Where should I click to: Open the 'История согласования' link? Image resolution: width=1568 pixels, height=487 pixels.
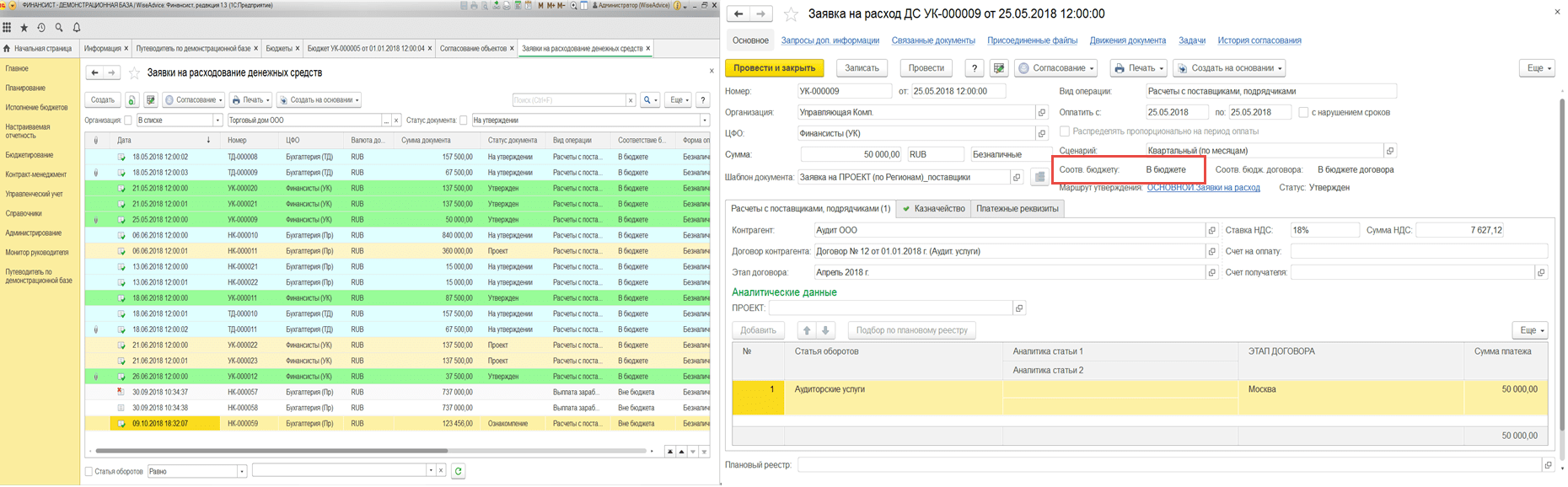(1259, 40)
